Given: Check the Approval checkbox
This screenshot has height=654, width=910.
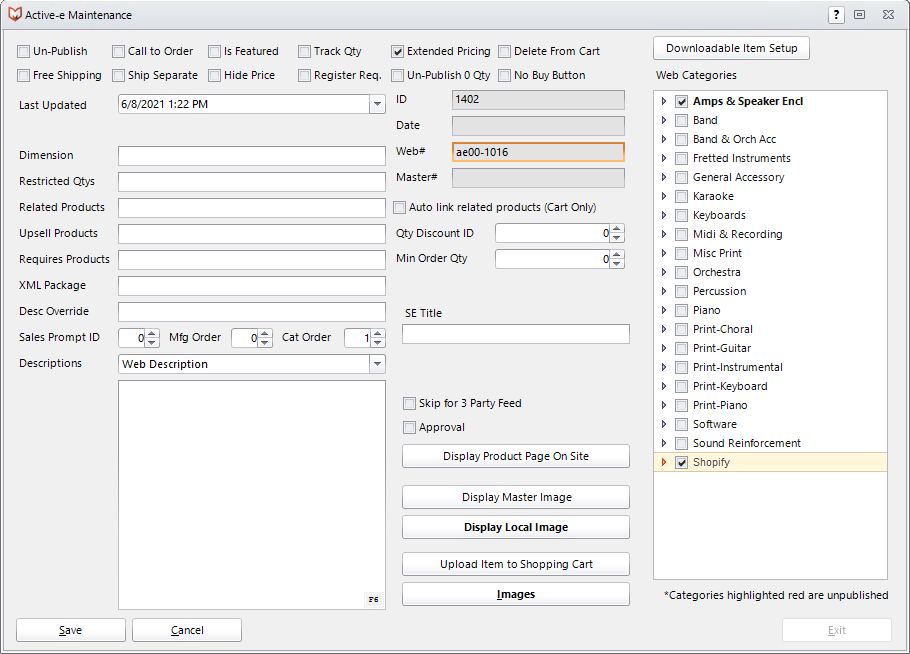Looking at the screenshot, I should pyautogui.click(x=410, y=428).
